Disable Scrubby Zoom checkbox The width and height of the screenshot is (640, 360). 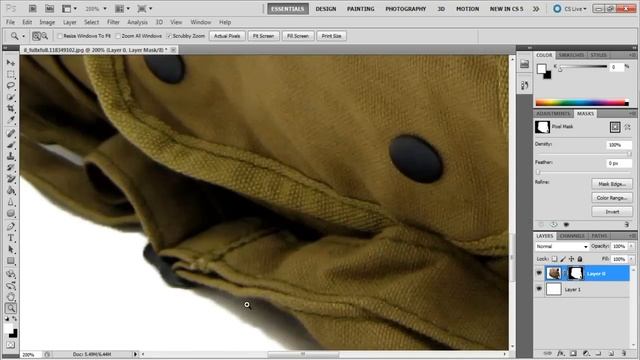pos(169,36)
